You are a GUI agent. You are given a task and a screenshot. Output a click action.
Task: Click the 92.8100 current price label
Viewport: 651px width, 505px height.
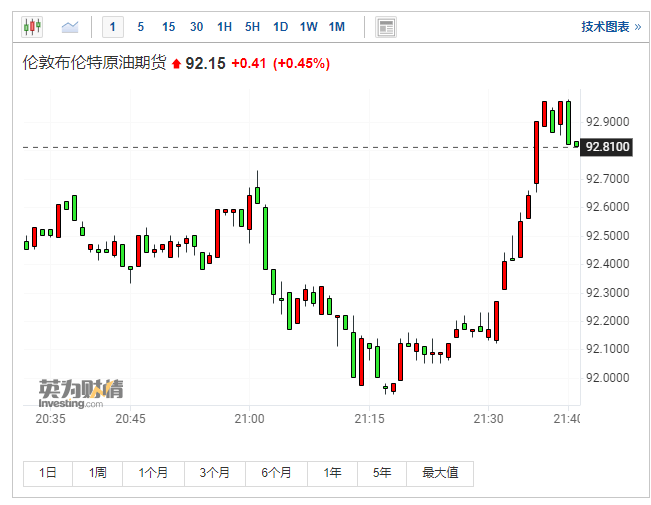(606, 147)
